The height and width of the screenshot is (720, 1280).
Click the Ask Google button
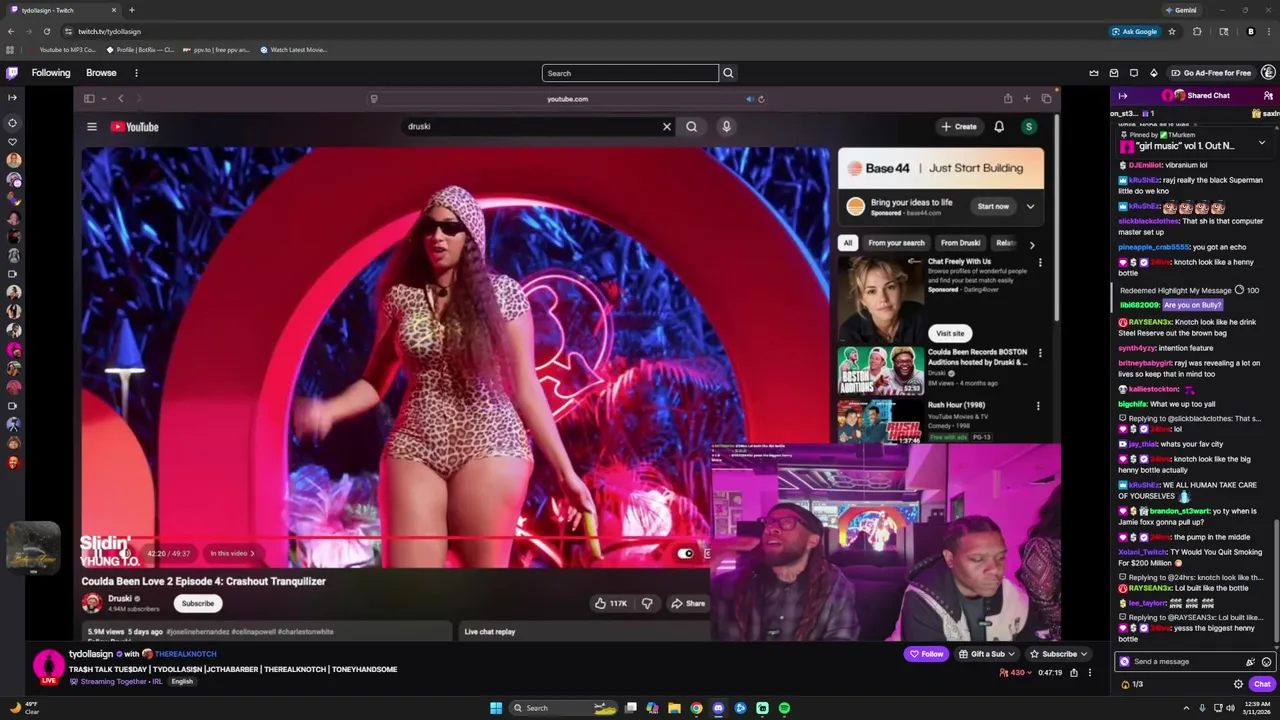(1134, 31)
